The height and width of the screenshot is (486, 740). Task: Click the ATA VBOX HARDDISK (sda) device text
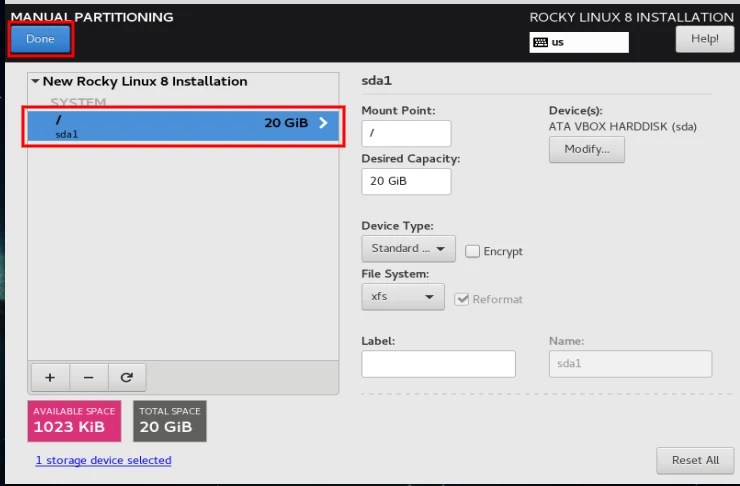tap(622, 126)
